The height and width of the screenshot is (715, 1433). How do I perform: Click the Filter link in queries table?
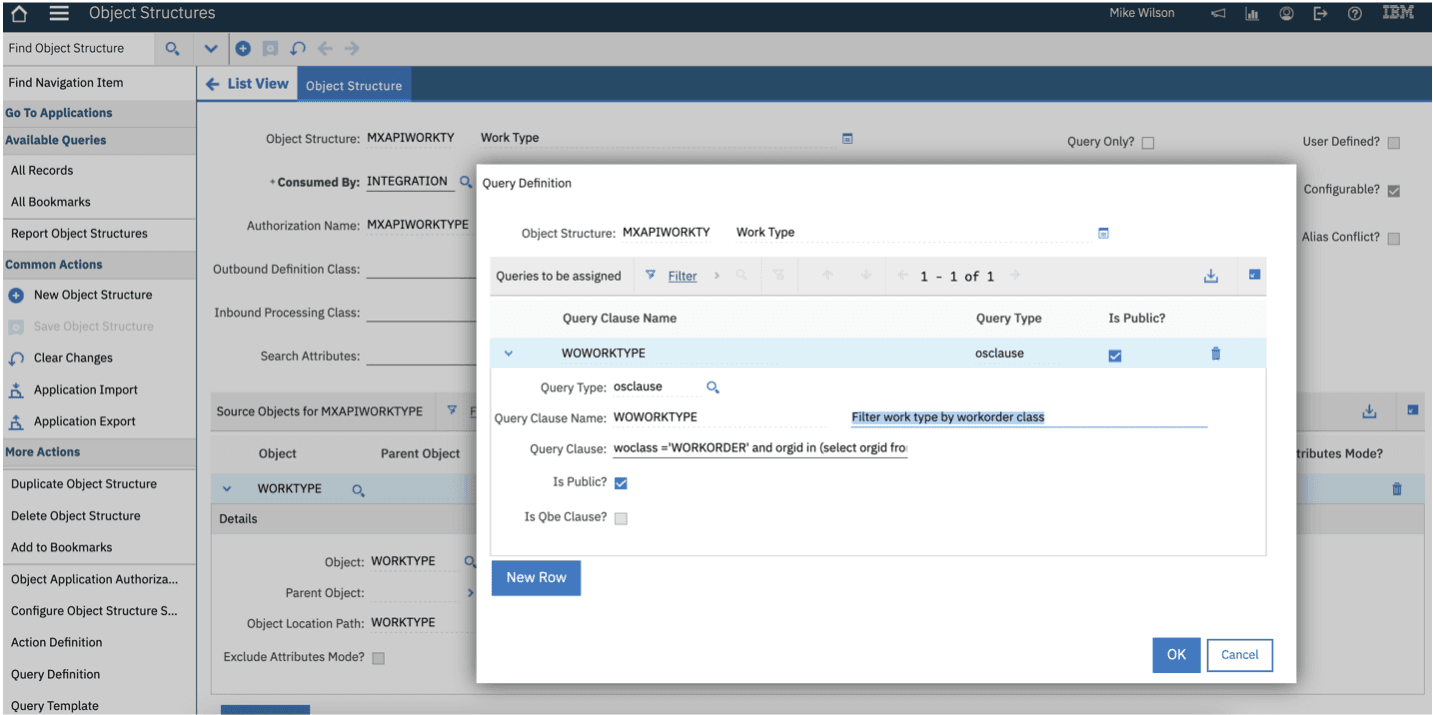682,276
